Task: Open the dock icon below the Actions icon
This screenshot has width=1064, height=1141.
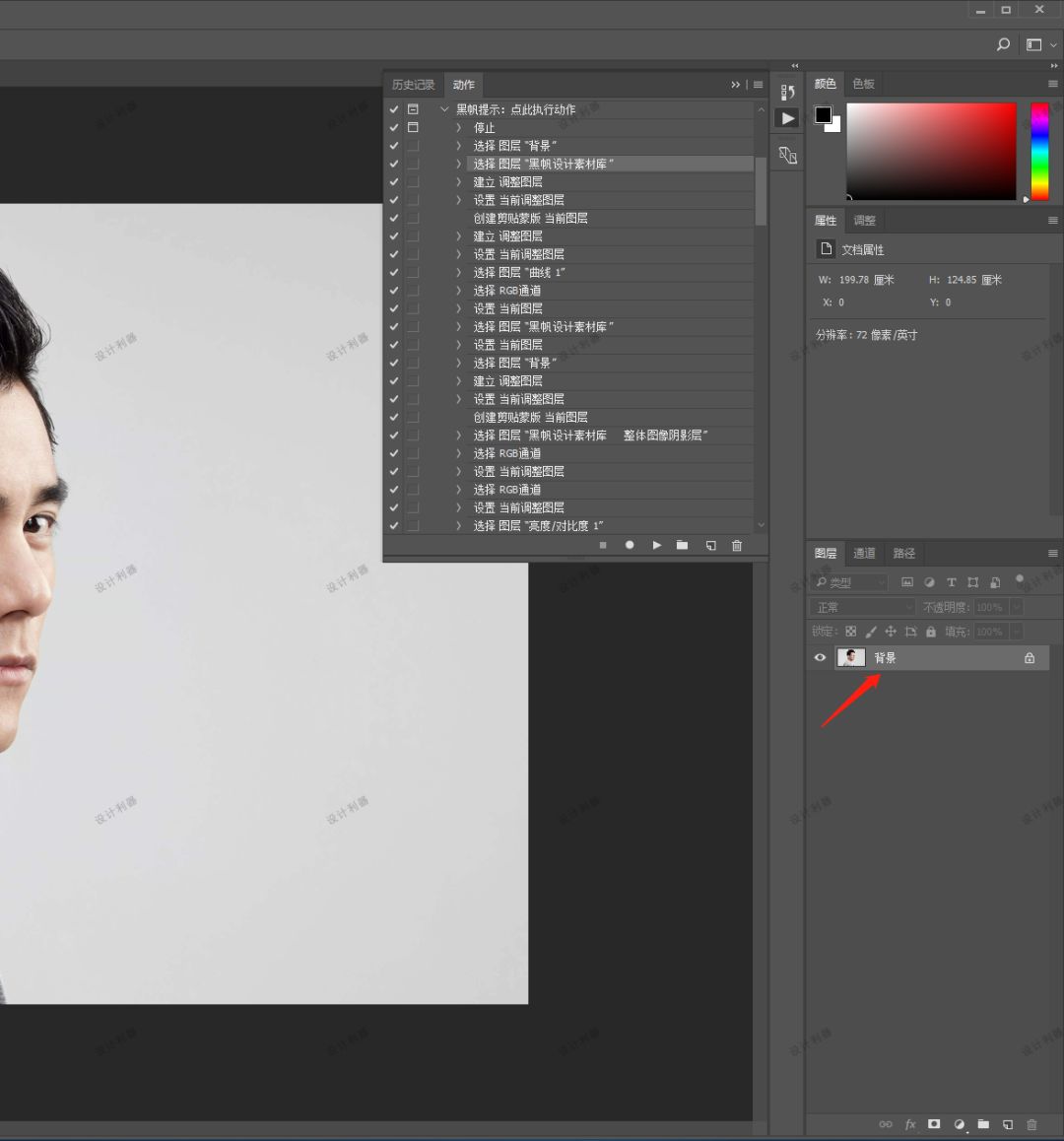Action: (x=787, y=155)
